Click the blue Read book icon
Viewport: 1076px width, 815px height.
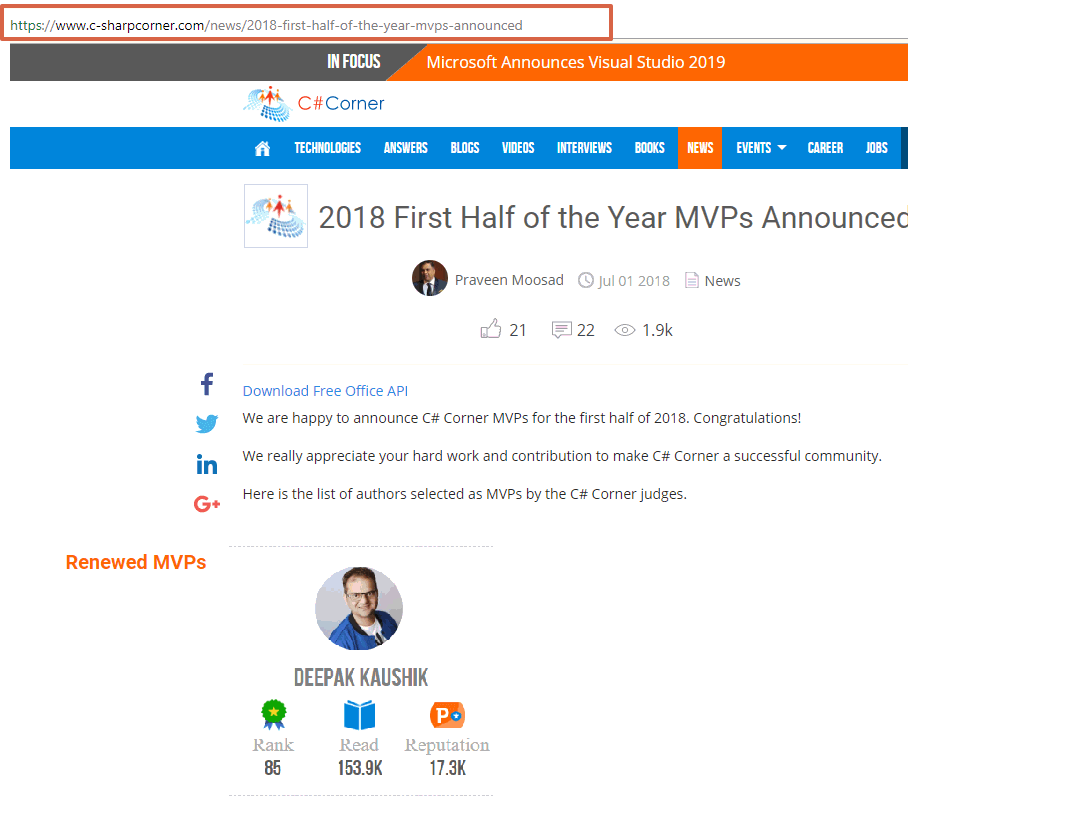point(359,715)
